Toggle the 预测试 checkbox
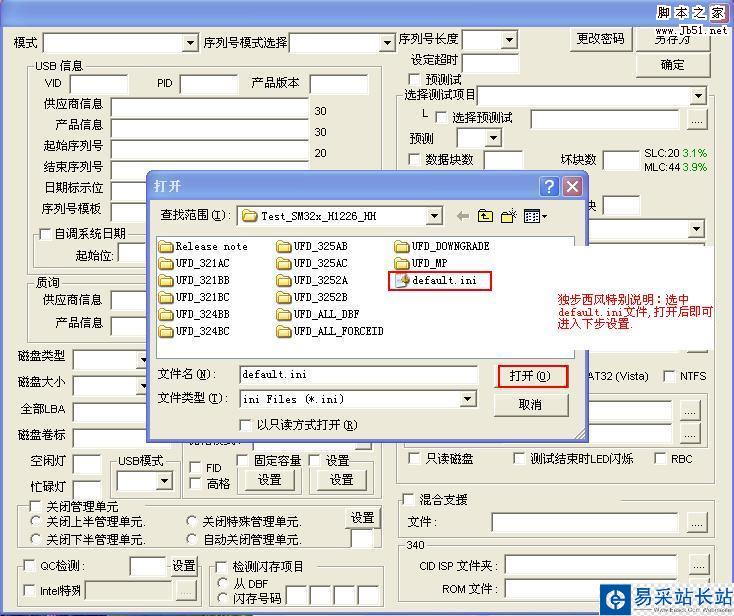 (x=414, y=79)
